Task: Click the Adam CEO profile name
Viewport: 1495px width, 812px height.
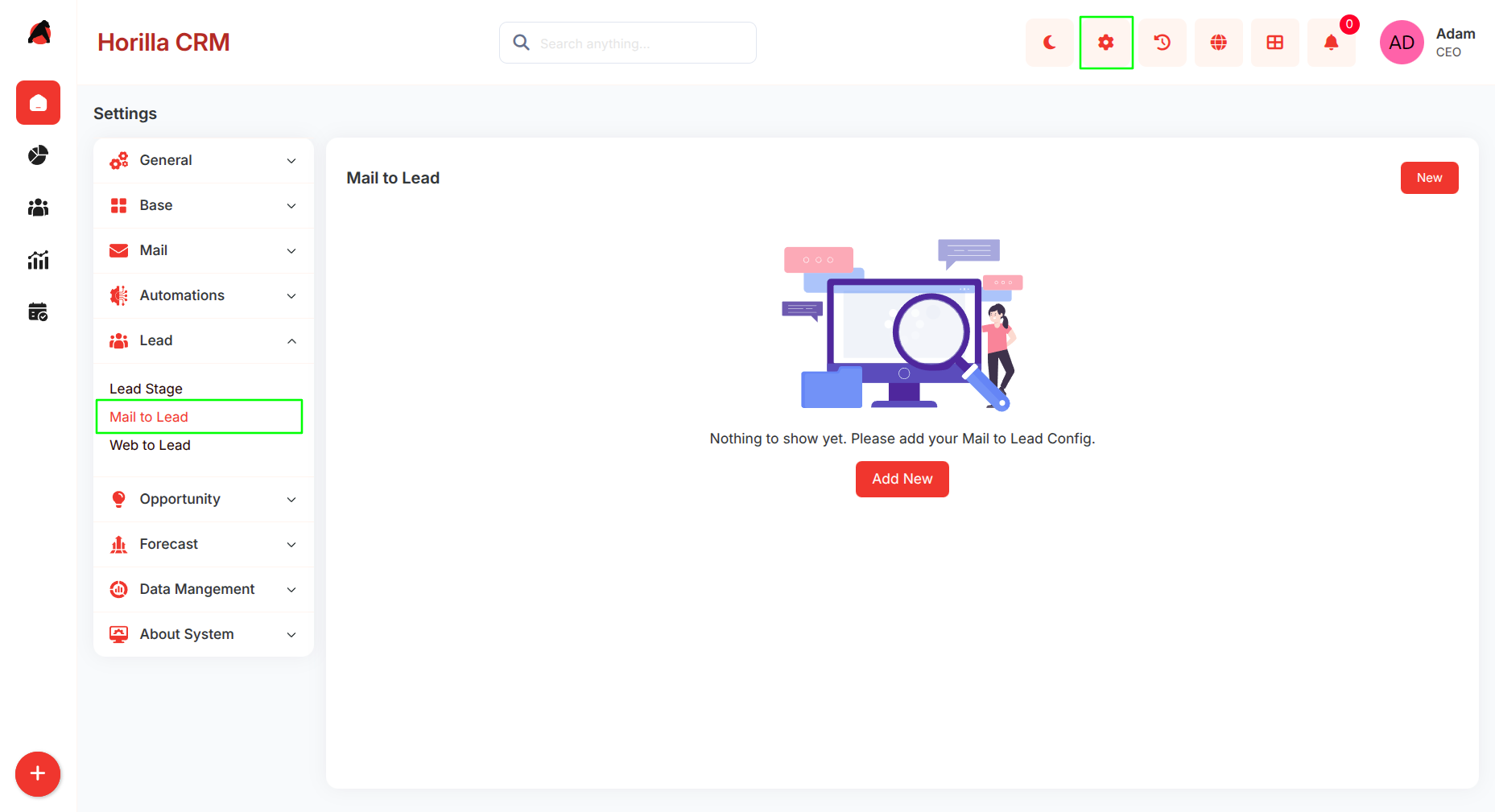Action: click(x=1456, y=43)
